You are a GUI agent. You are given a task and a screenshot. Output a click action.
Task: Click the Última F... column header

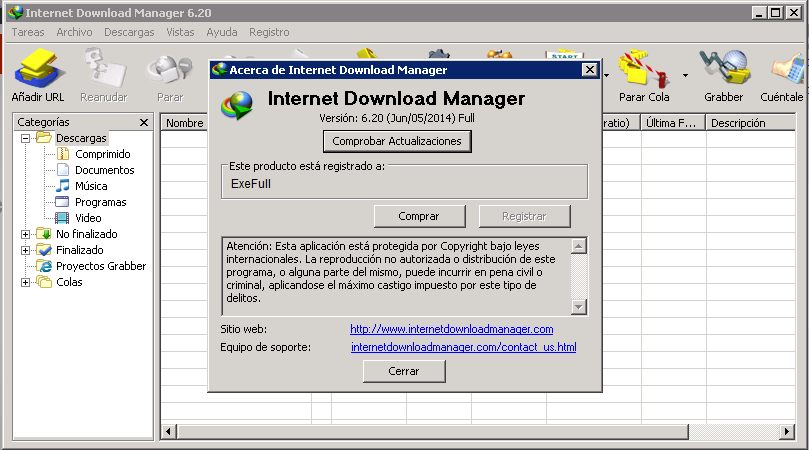(672, 123)
